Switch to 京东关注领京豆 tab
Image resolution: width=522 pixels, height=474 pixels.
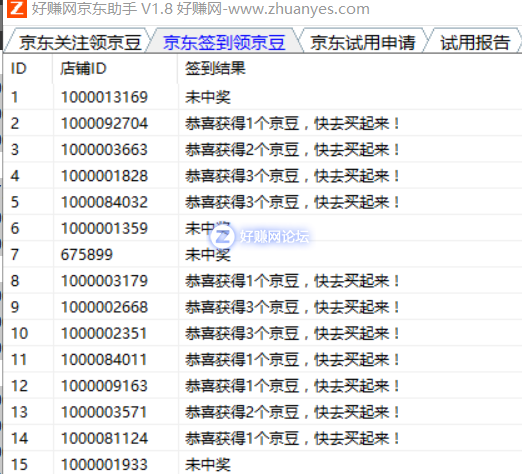(x=80, y=43)
